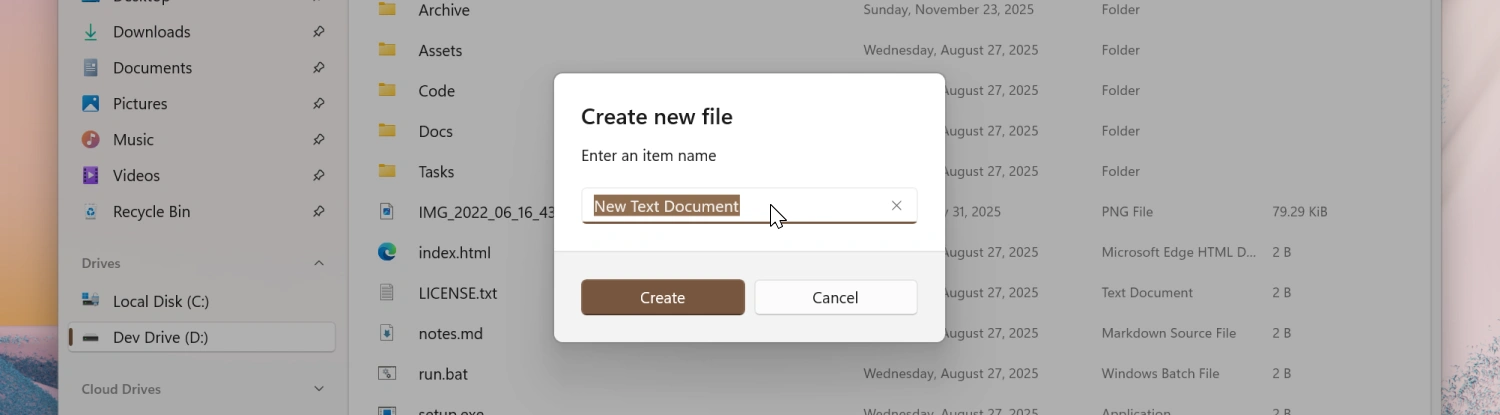Viewport: 1500px width, 415px height.
Task: Click the Recycle Bin sidebar icon
Action: pyautogui.click(x=91, y=212)
